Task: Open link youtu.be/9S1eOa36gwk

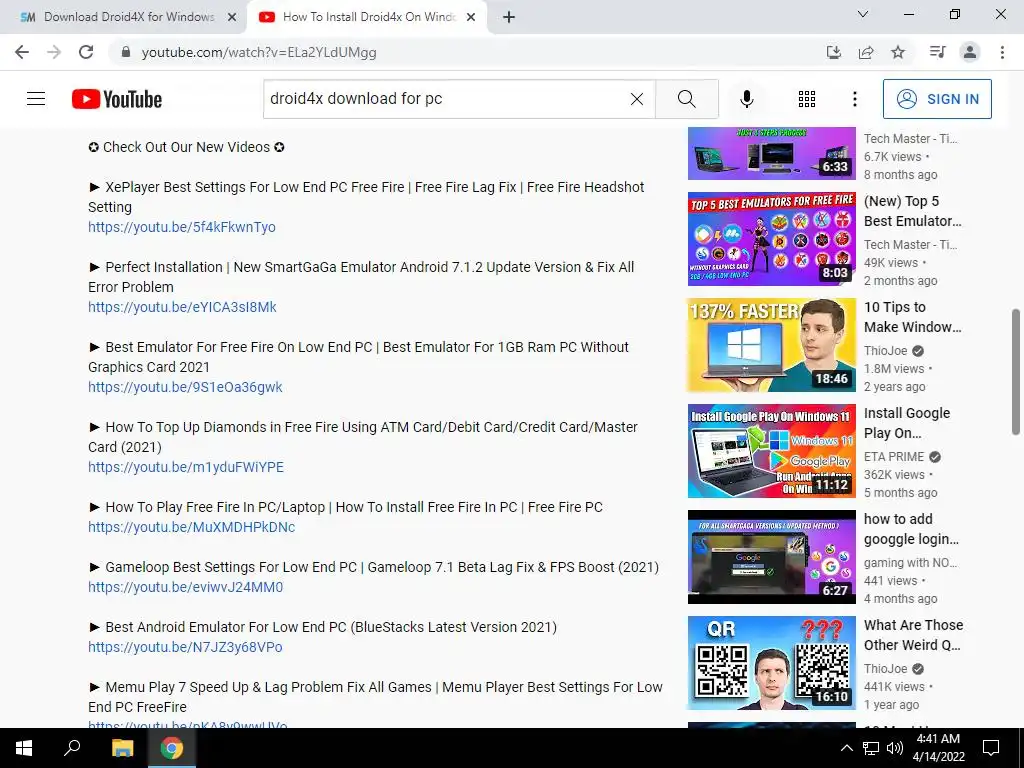Action: click(x=185, y=387)
